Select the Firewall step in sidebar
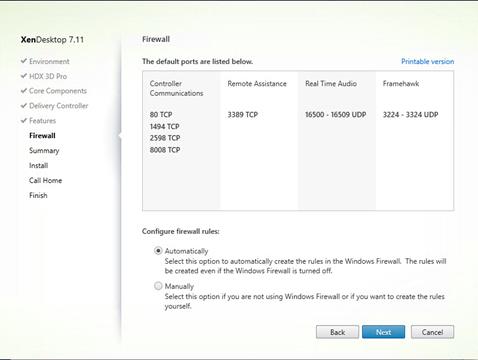 42,136
